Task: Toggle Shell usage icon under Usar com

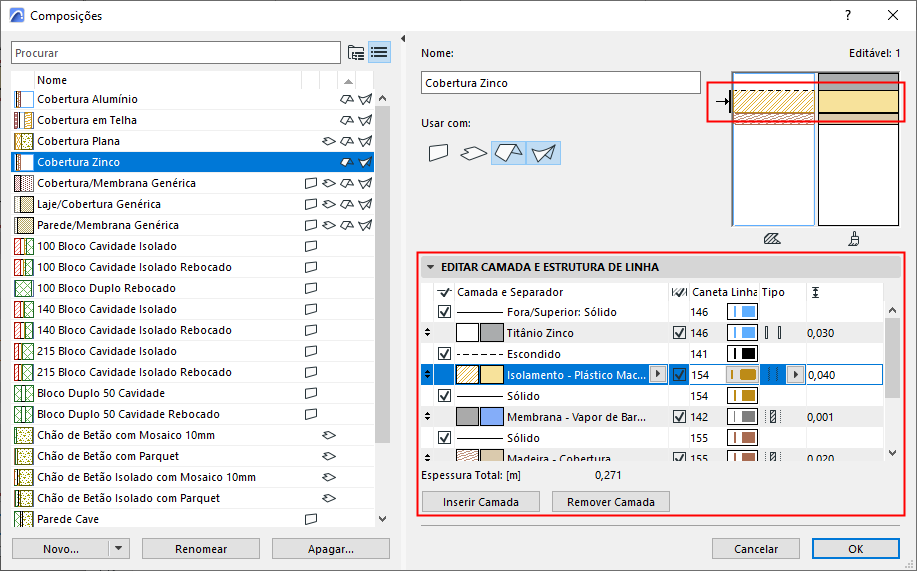Action: 543,153
